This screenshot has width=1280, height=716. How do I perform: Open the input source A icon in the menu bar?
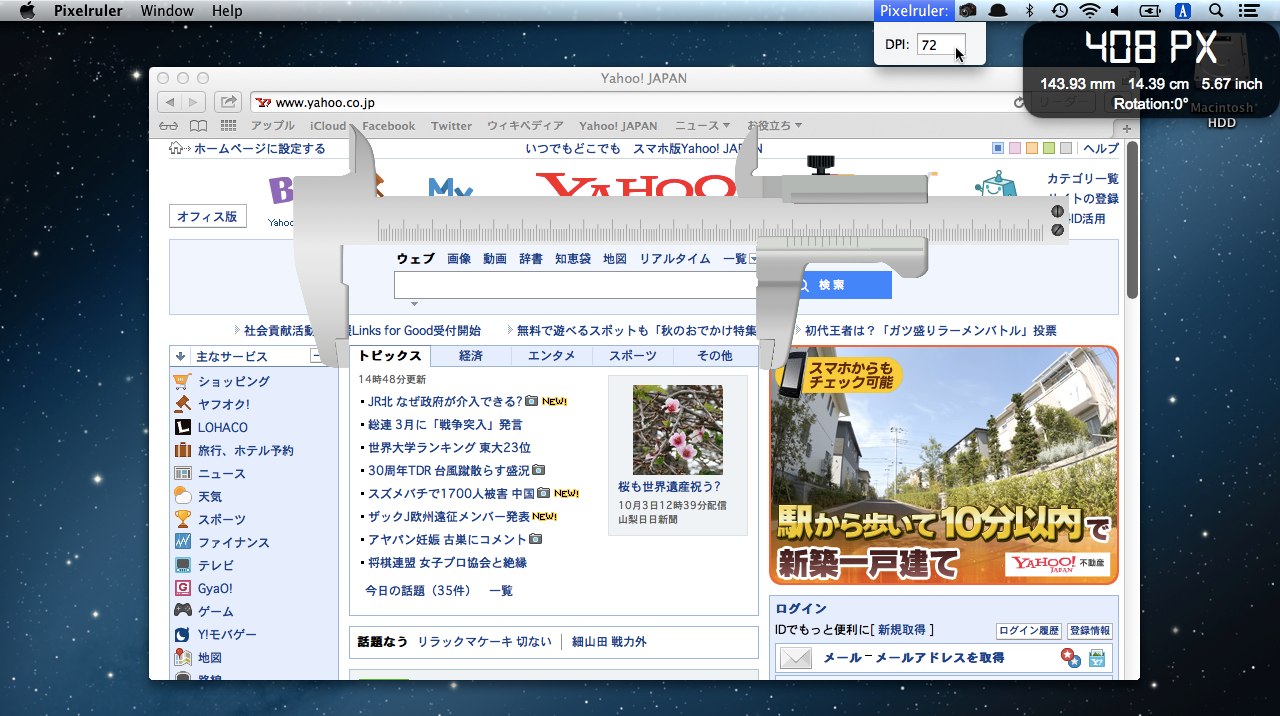click(x=1184, y=11)
